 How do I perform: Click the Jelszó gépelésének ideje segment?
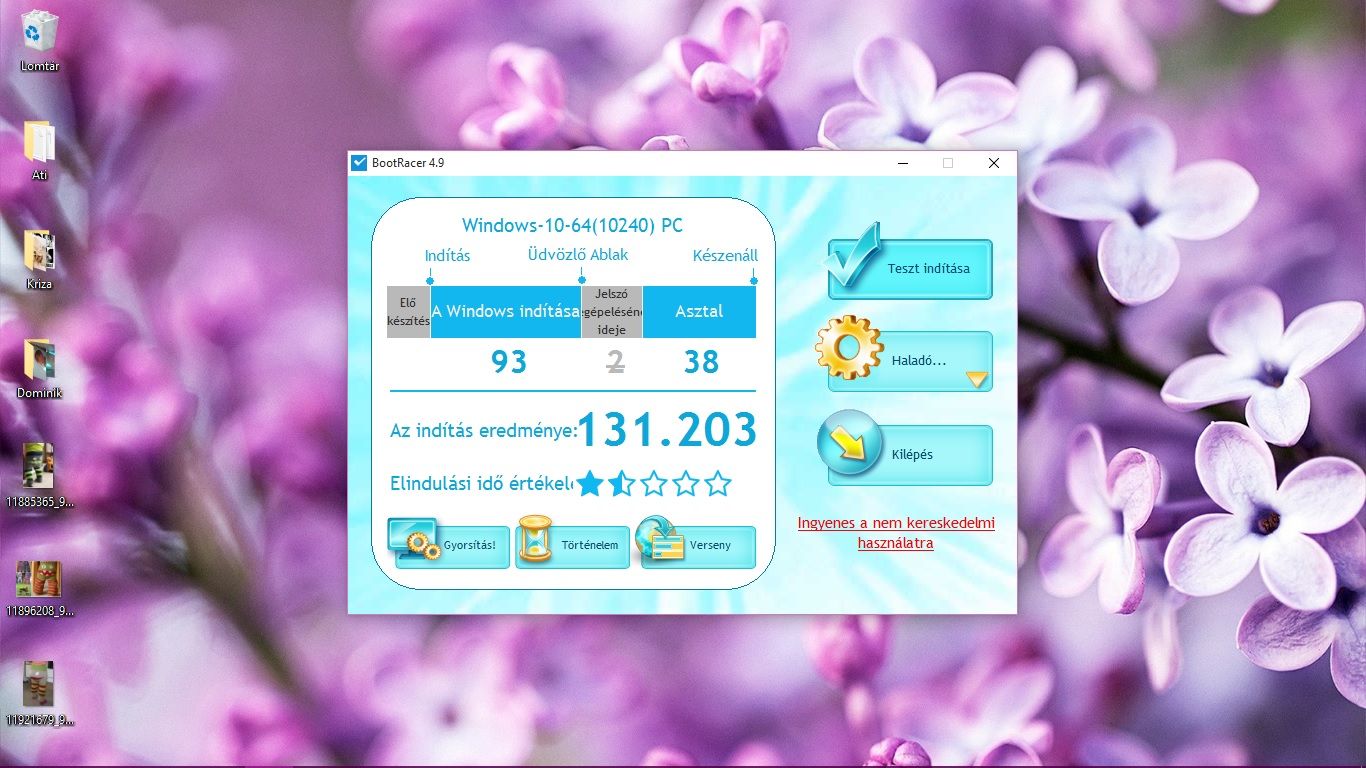click(x=612, y=312)
